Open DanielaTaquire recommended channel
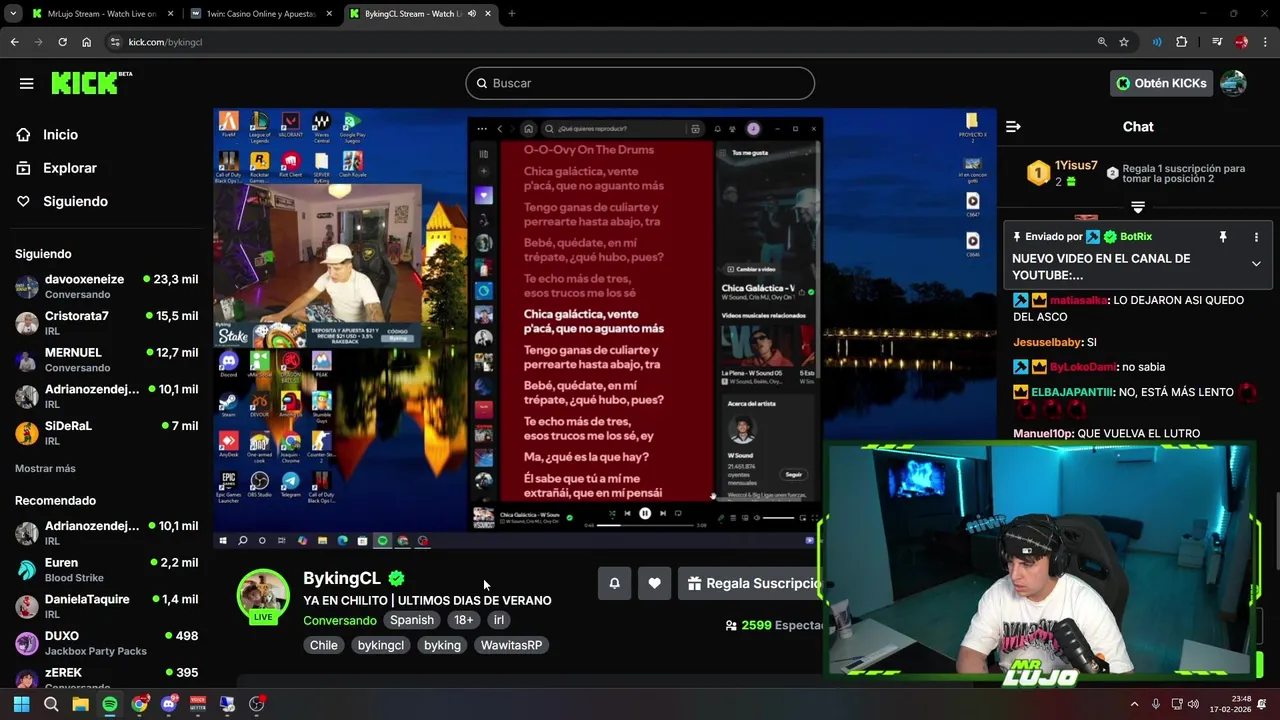Screen dimensions: 1280x720 106,607
